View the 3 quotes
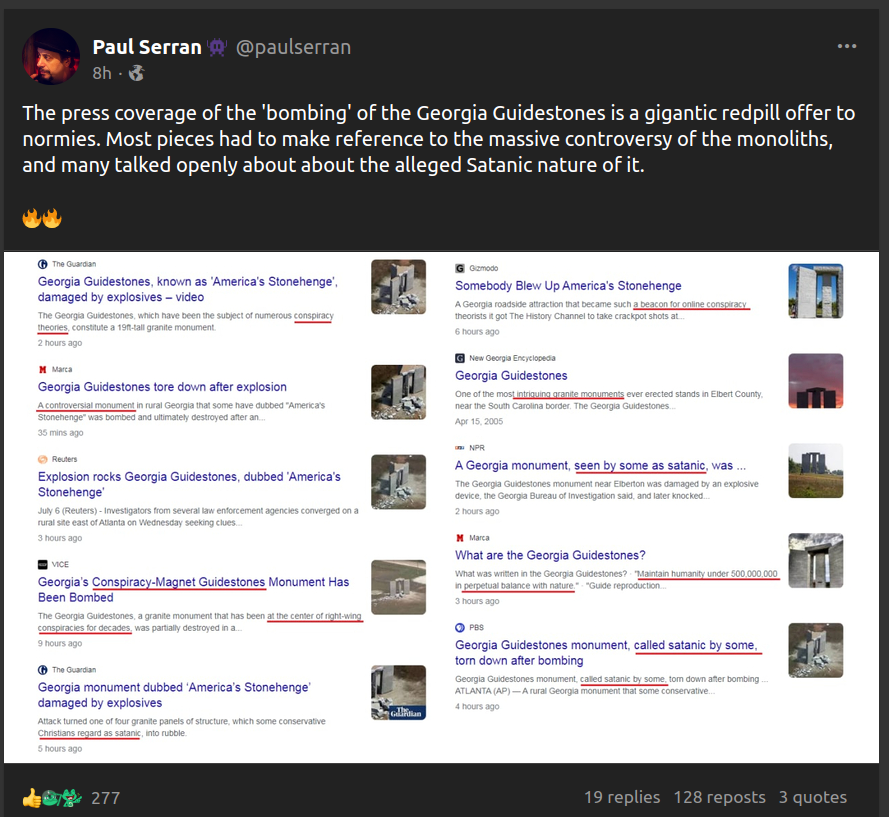This screenshot has width=889, height=817. coord(812,797)
